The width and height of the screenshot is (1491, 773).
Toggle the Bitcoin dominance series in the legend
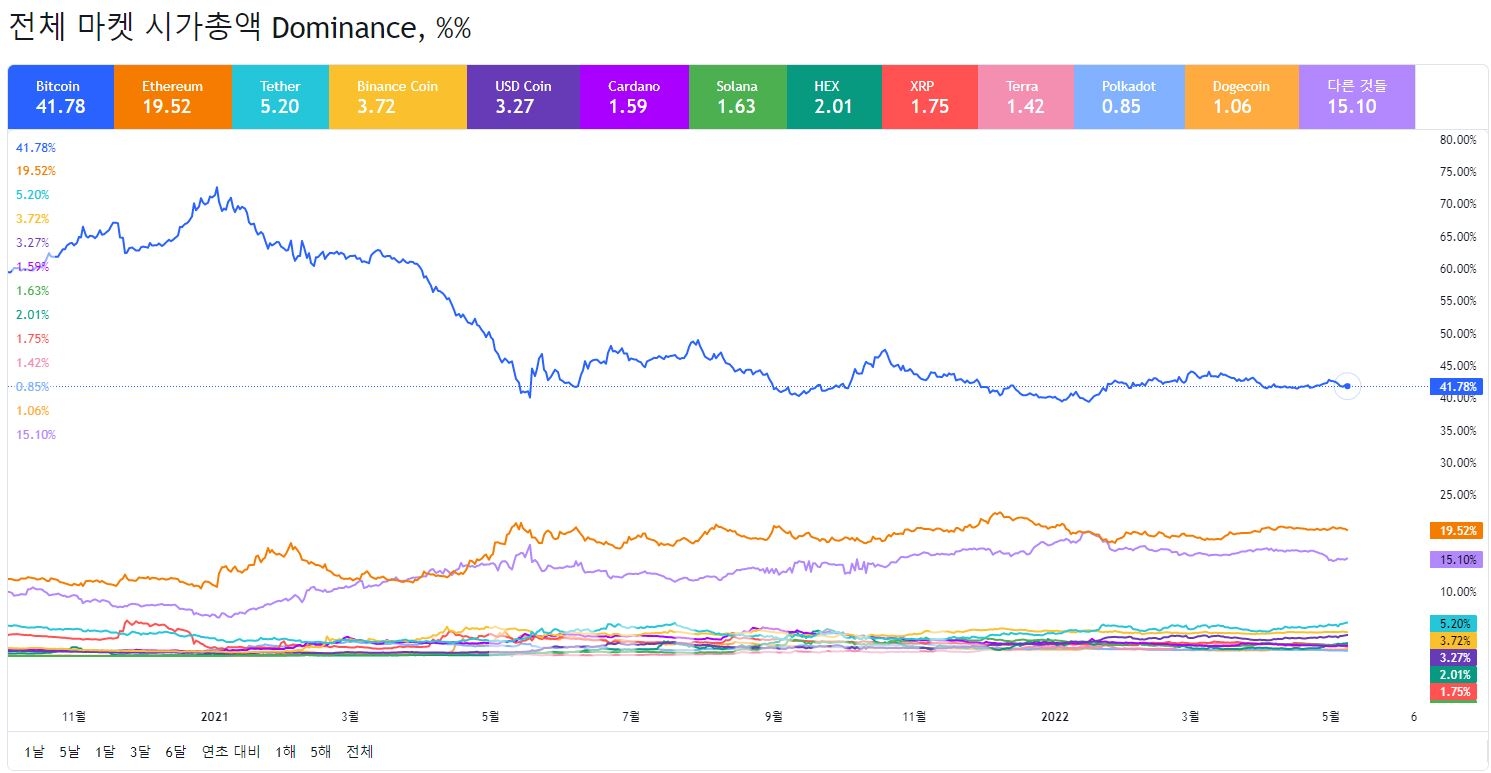point(59,96)
